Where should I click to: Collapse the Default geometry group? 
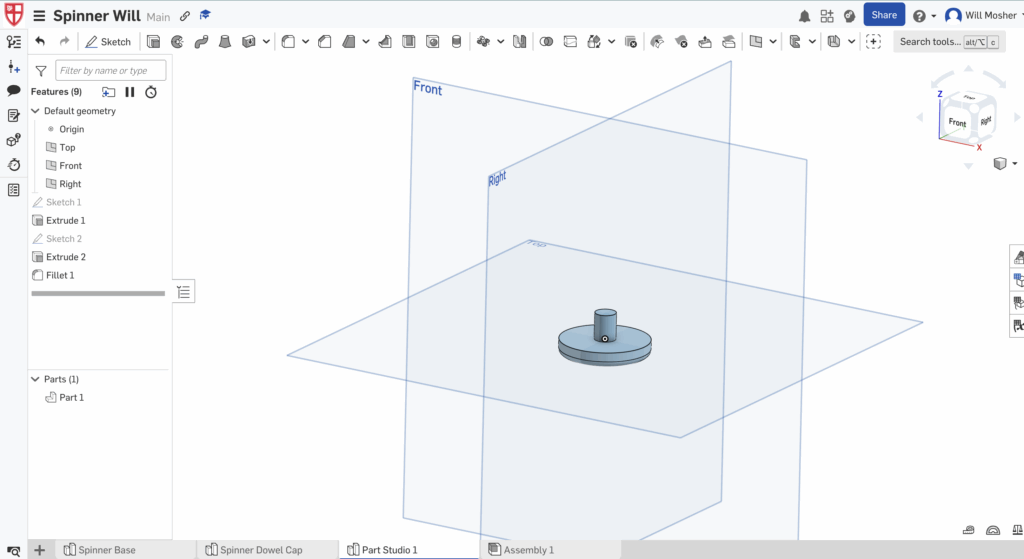[x=36, y=111]
